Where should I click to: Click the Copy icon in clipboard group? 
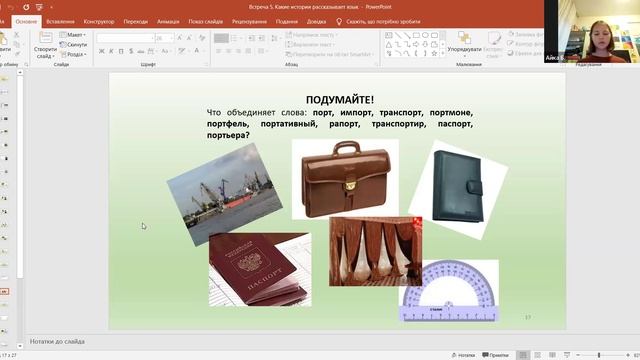(x=17, y=44)
